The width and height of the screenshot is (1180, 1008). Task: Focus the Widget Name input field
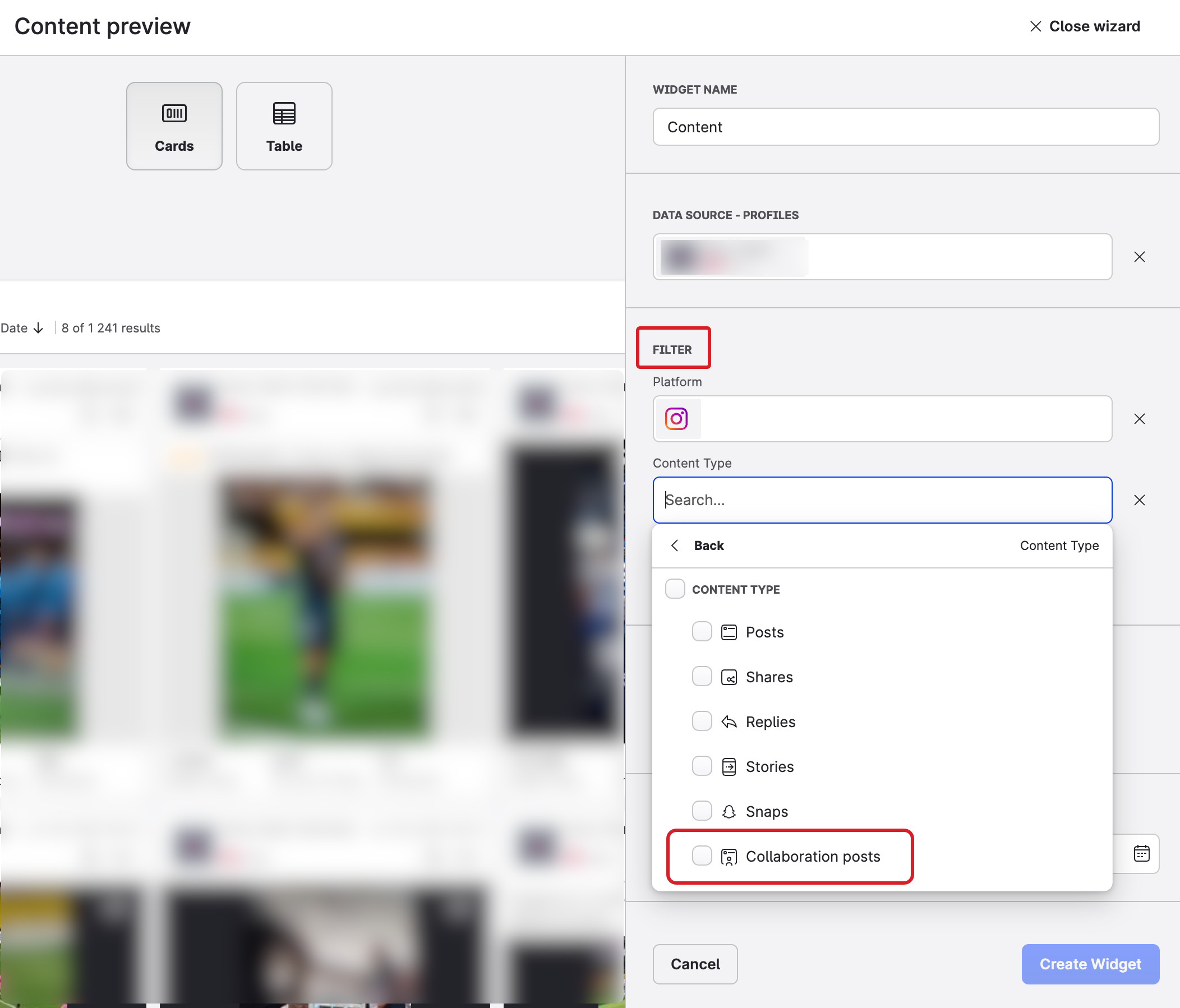tap(906, 127)
